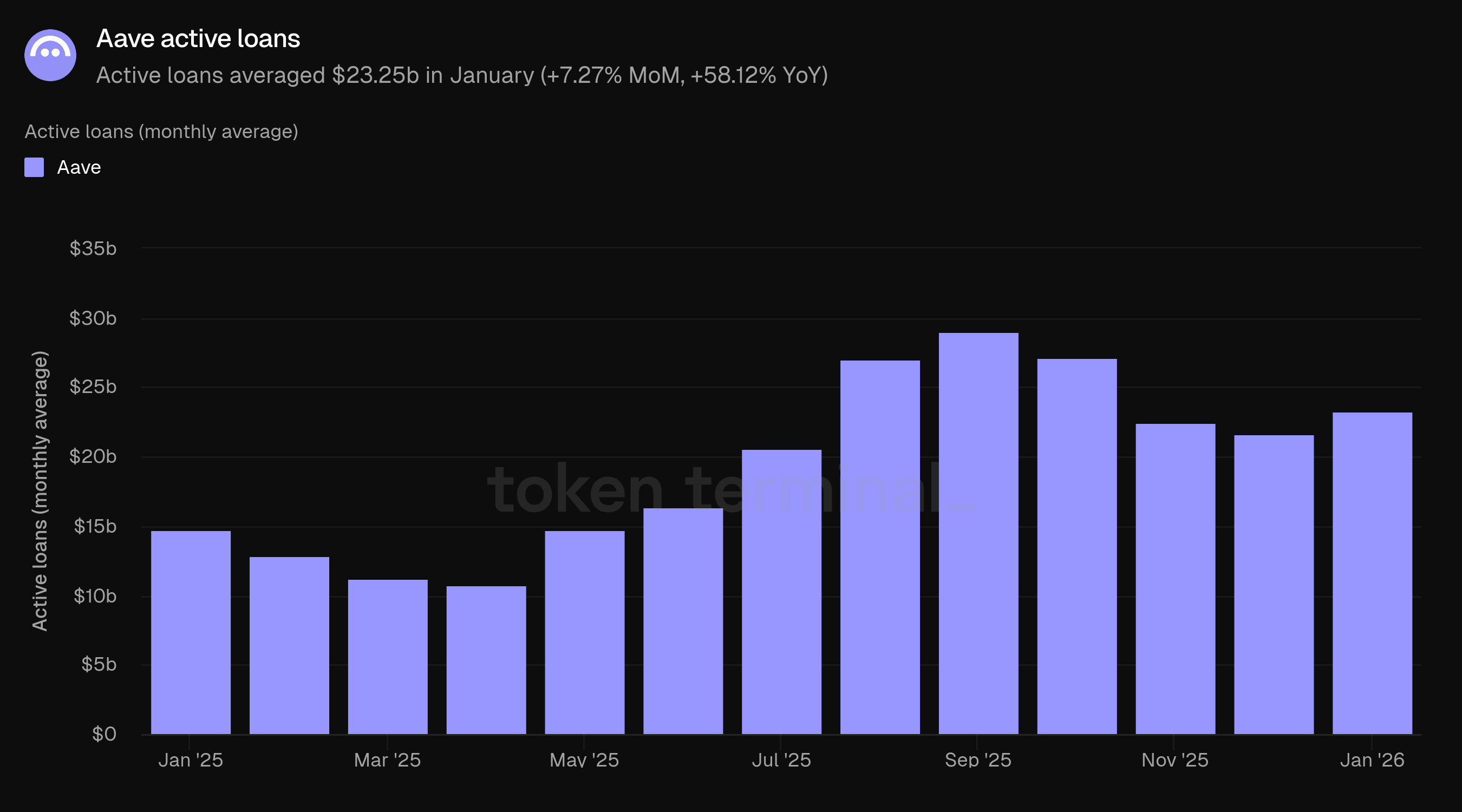The width and height of the screenshot is (1462, 812).
Task: Click the Aave logo icon
Action: tap(50, 55)
